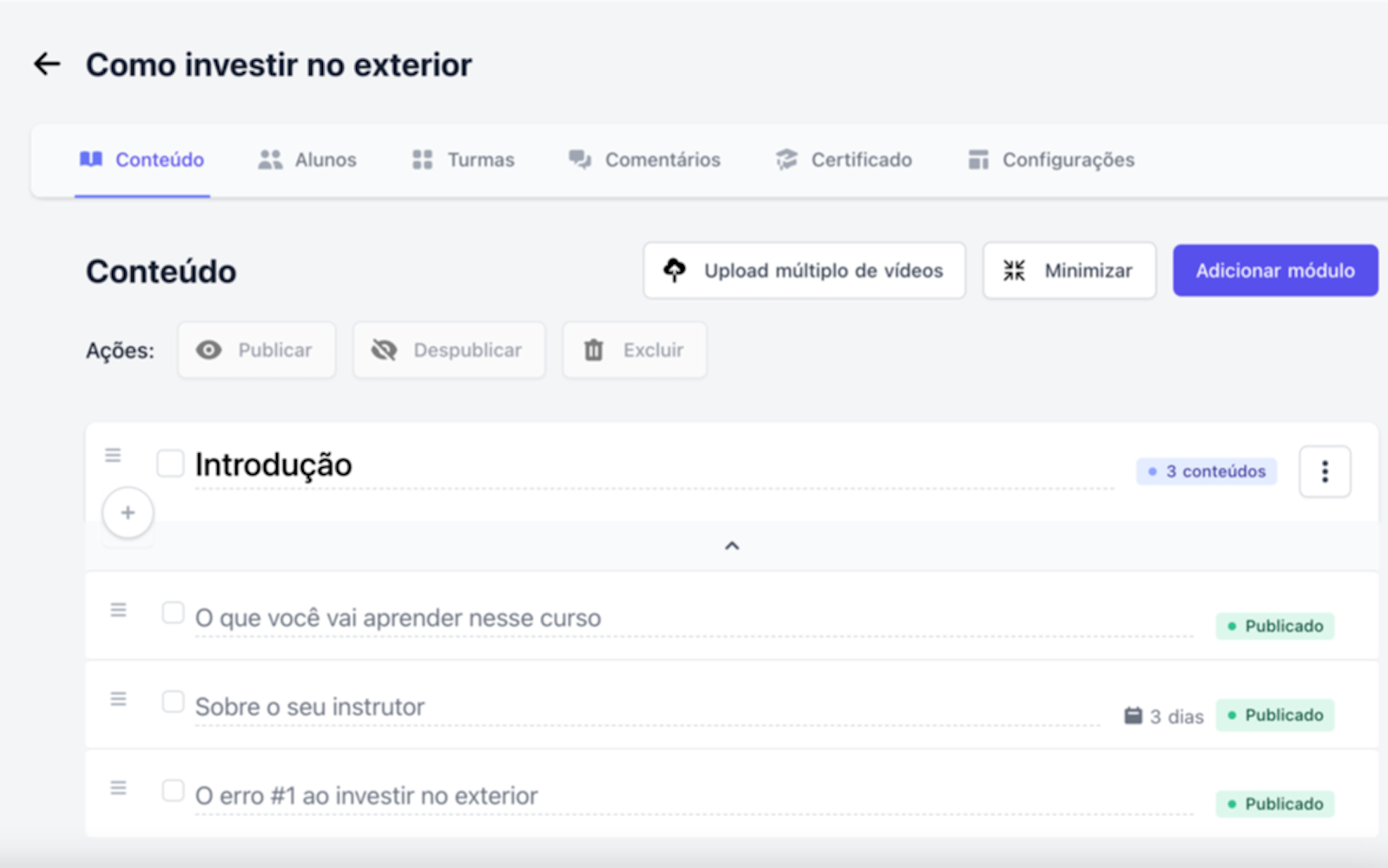Edit 'O que você vai aprender nesse curso' title

[694, 619]
